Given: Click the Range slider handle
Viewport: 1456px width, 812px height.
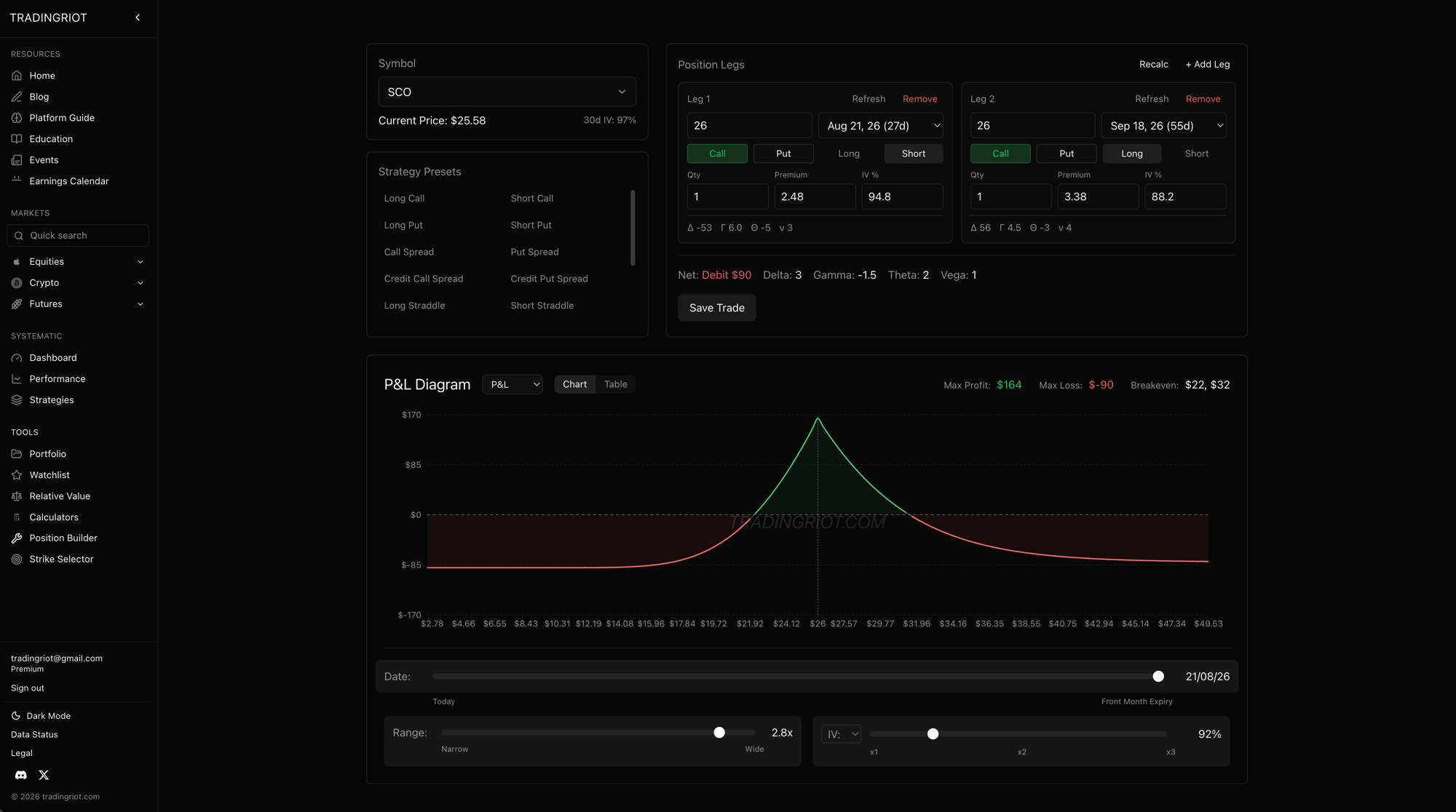Looking at the screenshot, I should pos(719,733).
